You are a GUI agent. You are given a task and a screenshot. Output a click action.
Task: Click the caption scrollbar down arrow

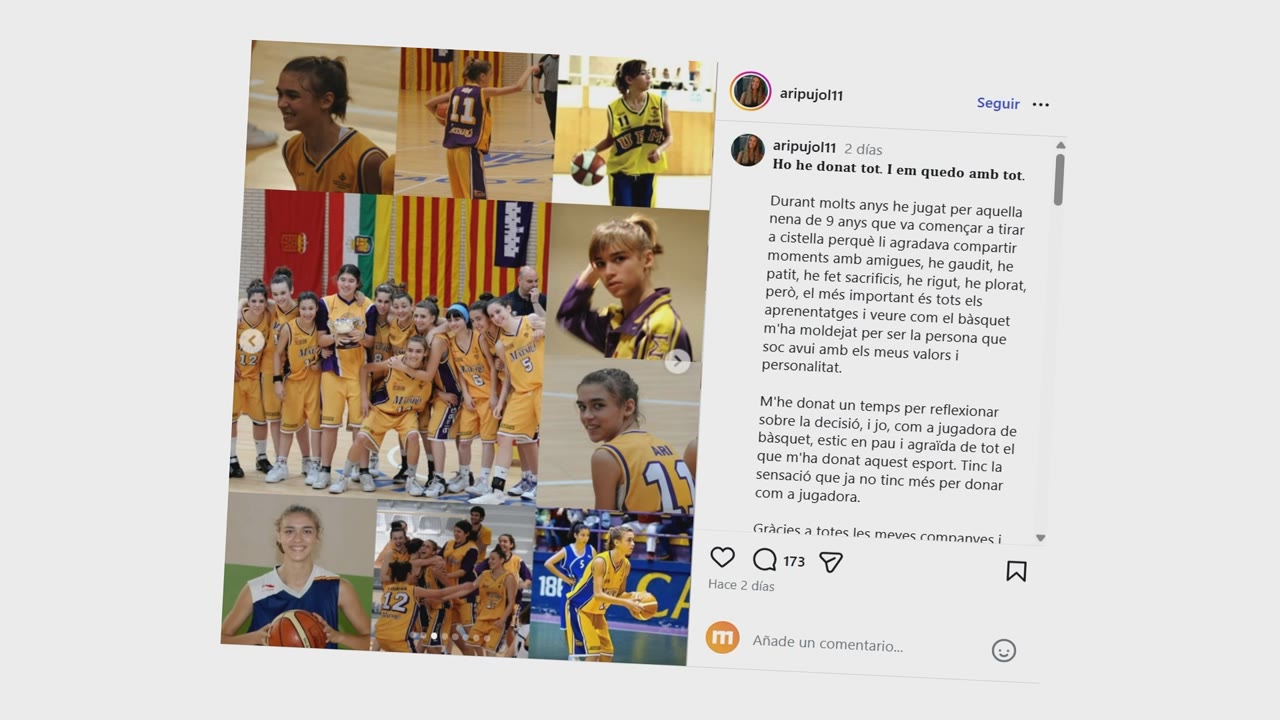coord(1040,538)
